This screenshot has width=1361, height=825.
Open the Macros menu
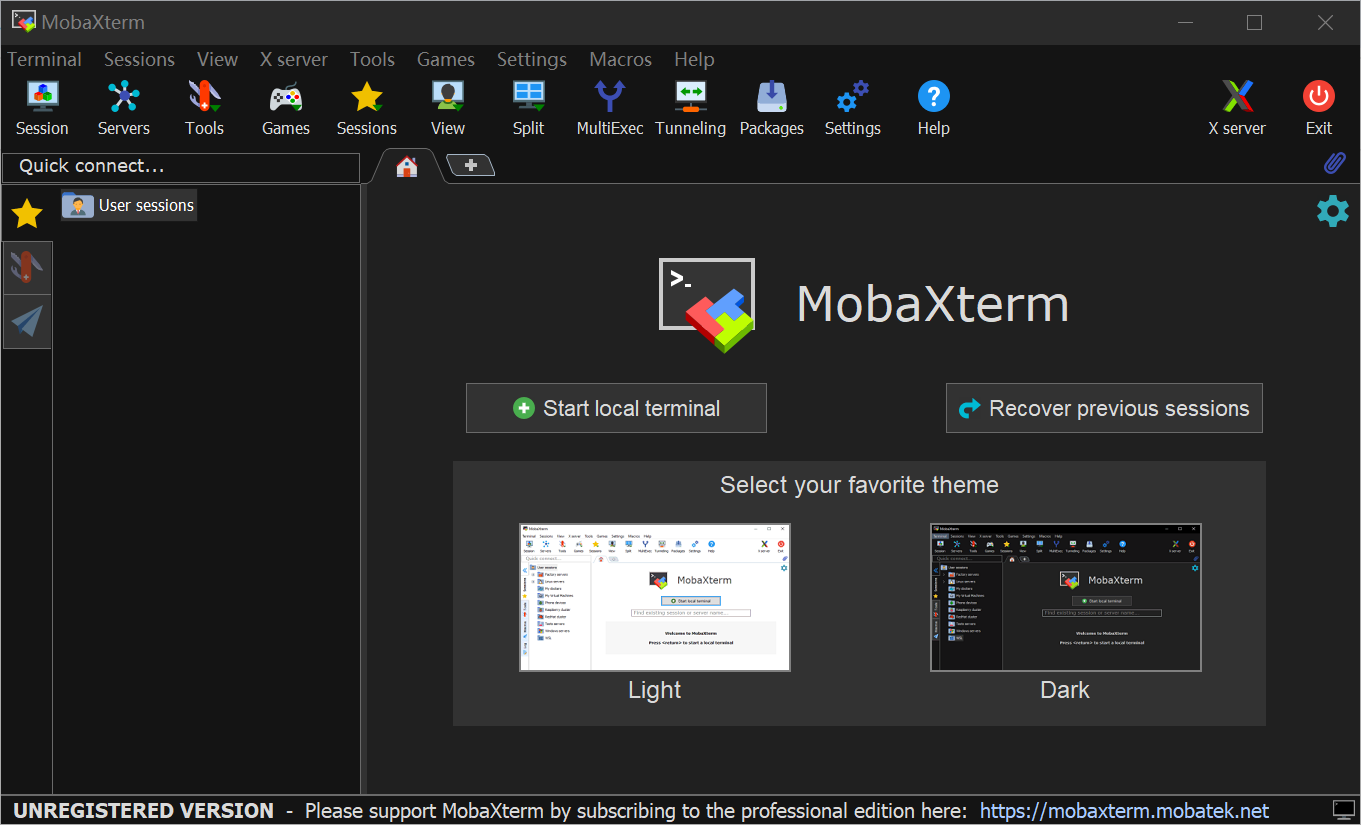[x=620, y=60]
